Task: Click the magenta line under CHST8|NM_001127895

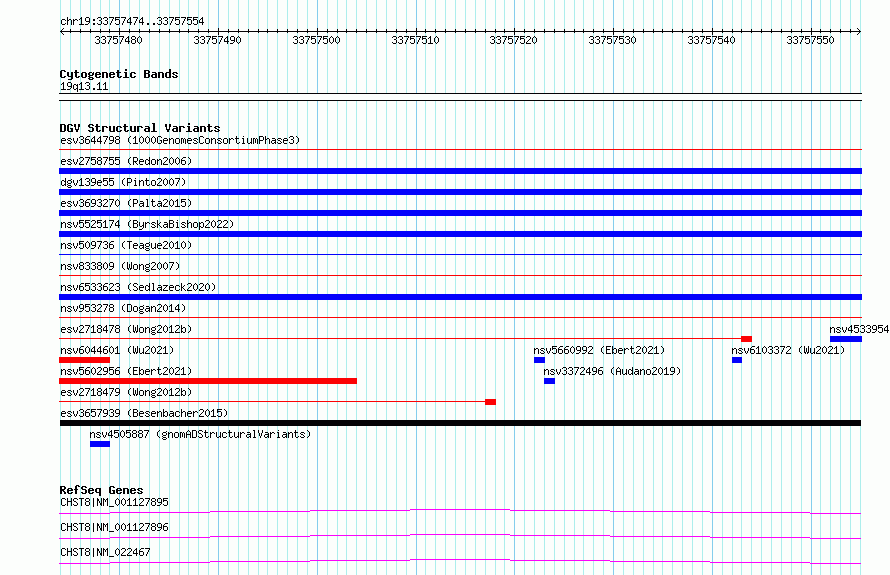Action: click(x=460, y=511)
